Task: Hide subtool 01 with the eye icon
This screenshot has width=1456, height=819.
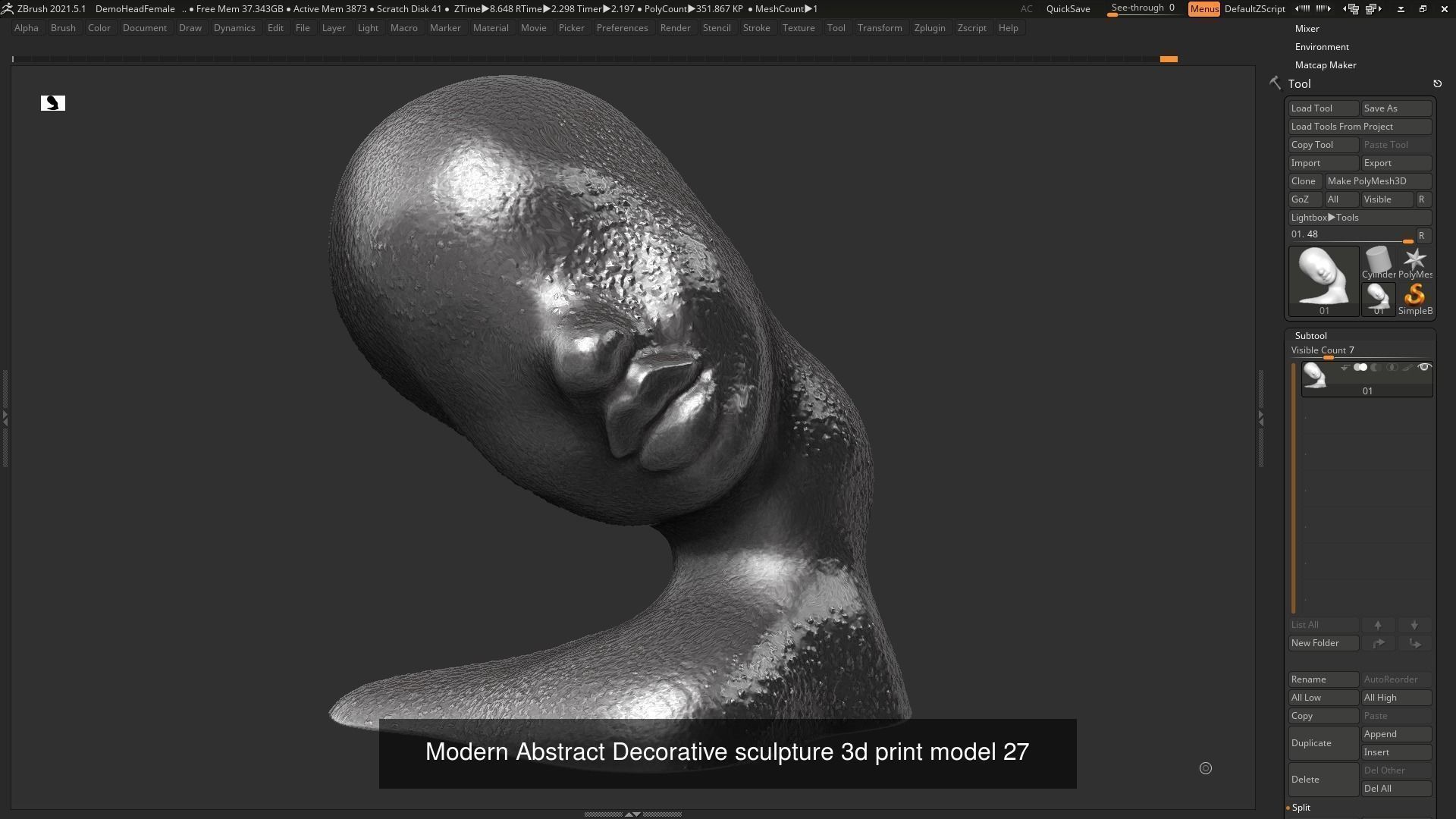Action: pos(1424,367)
